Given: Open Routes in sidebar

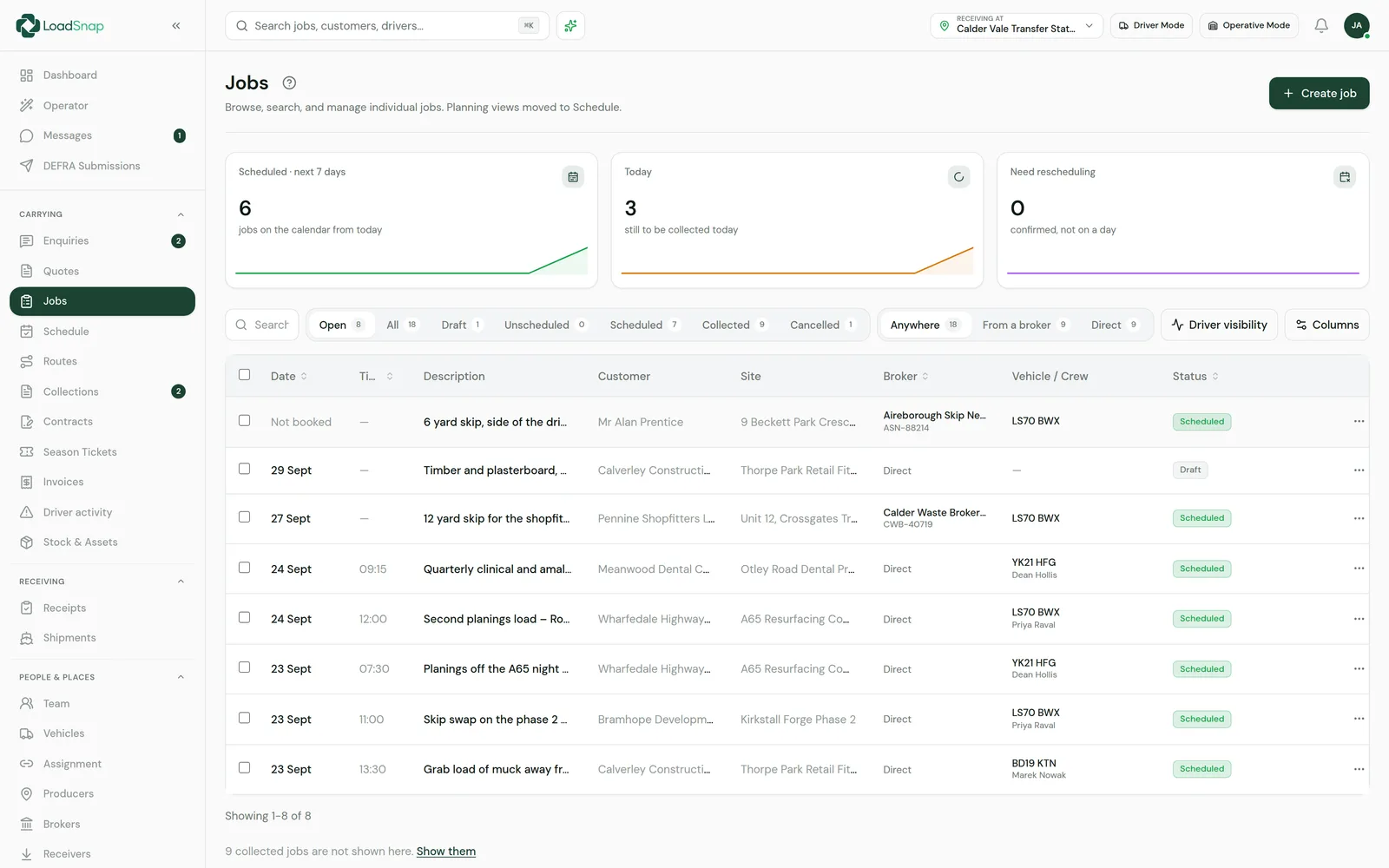Looking at the screenshot, I should [102, 362].
